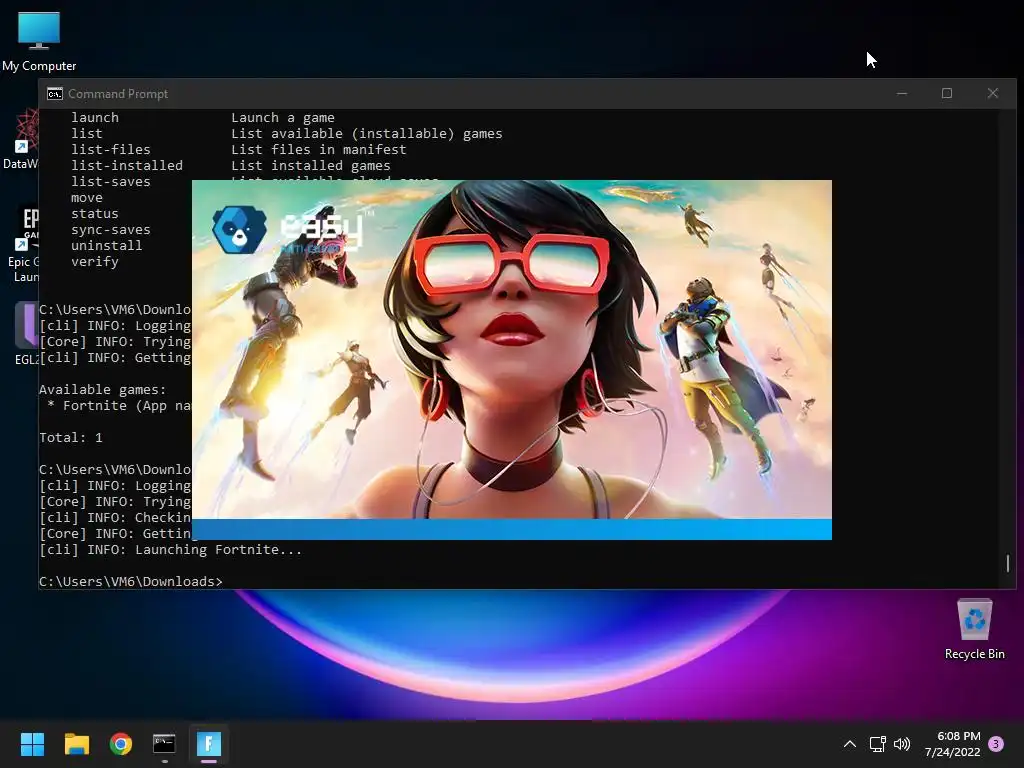Open the network status tray icon

coord(877,744)
